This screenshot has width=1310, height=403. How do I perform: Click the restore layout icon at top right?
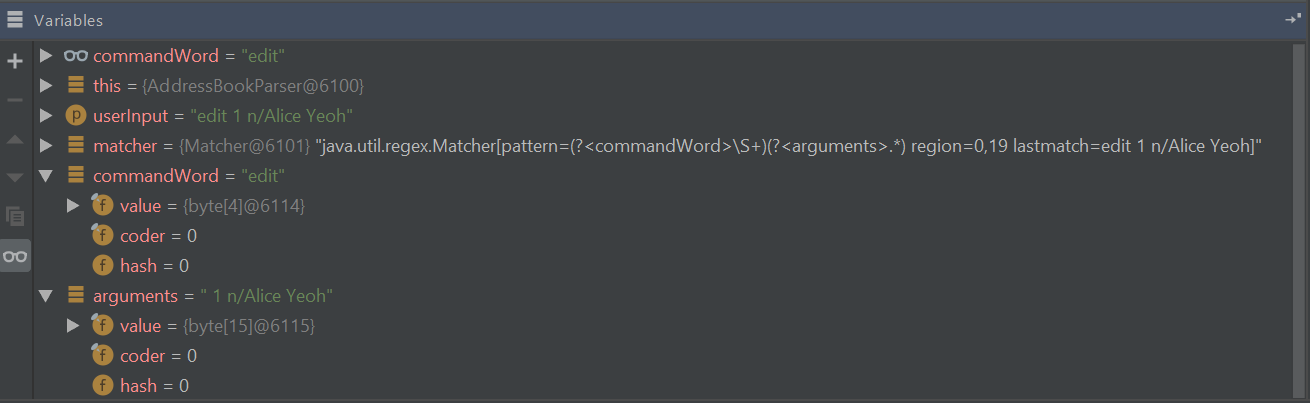(1292, 20)
